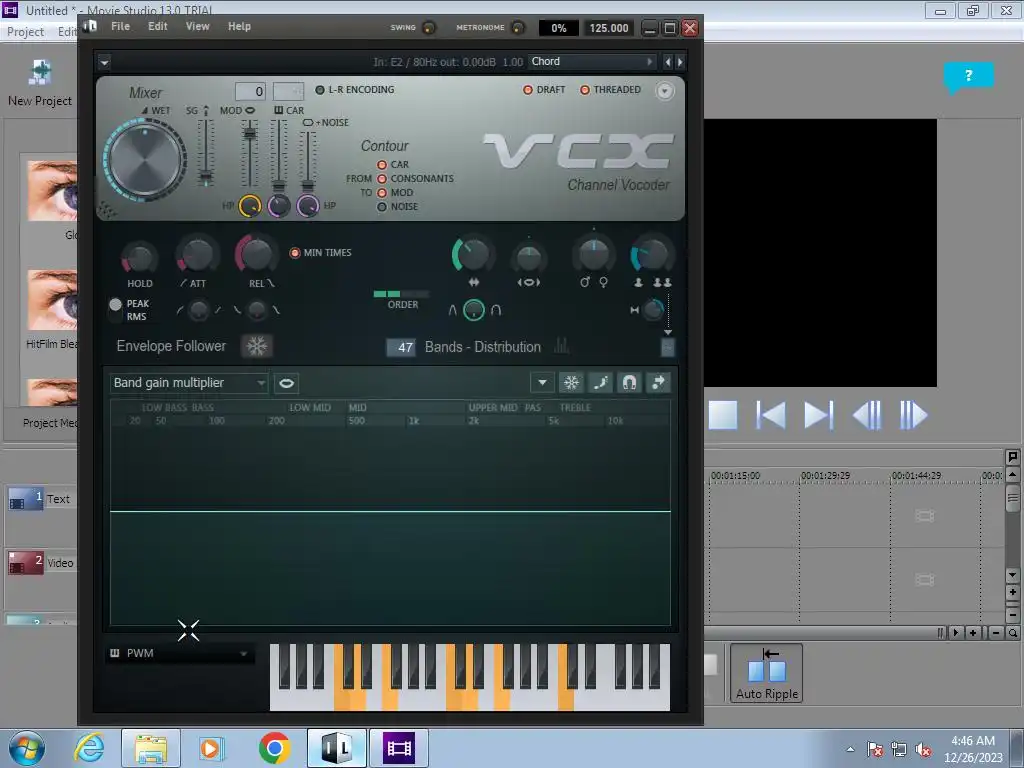Click the SG slider in Mixer
The height and width of the screenshot is (768, 1024).
pyautogui.click(x=206, y=152)
